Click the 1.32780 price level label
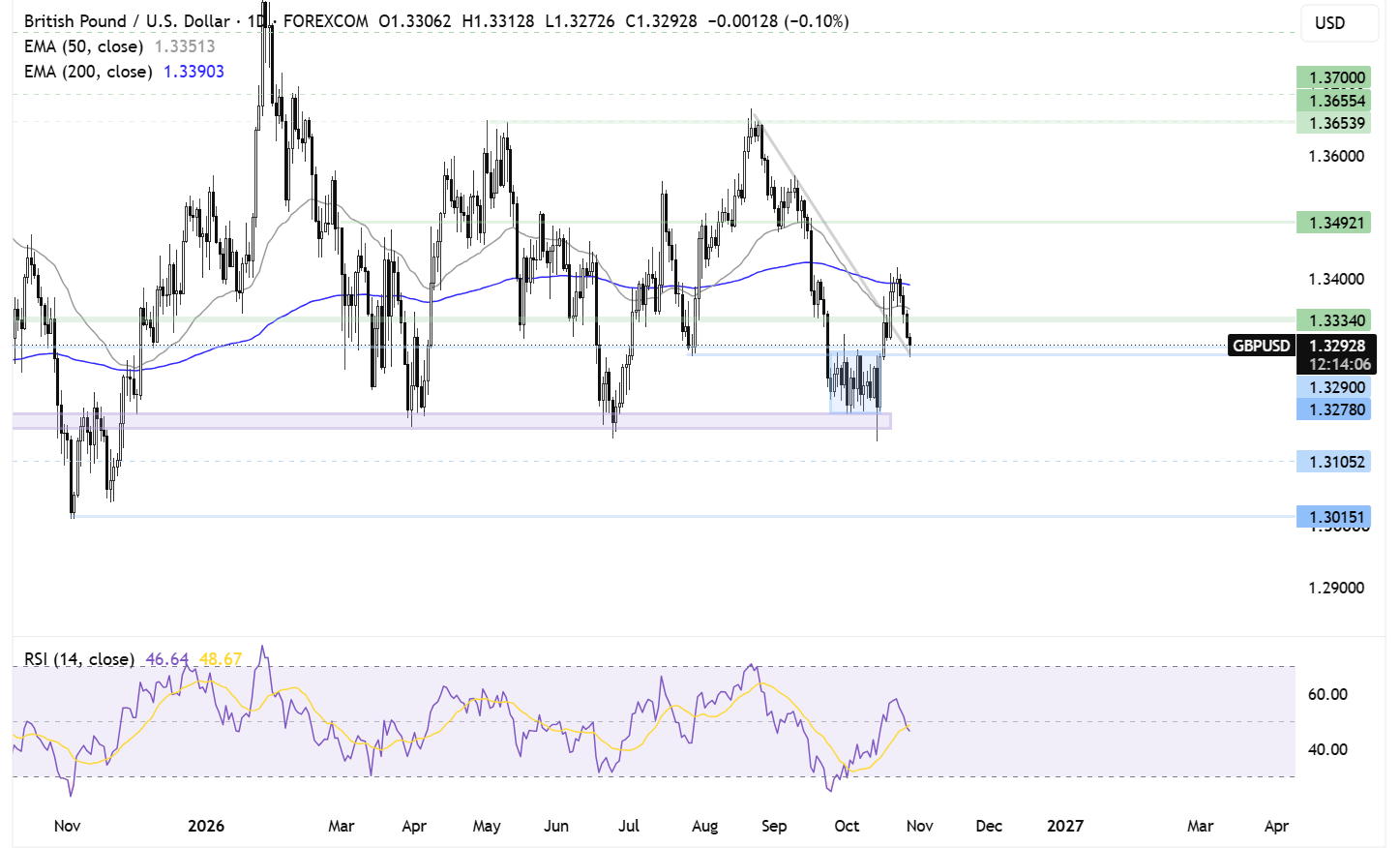 click(x=1334, y=409)
